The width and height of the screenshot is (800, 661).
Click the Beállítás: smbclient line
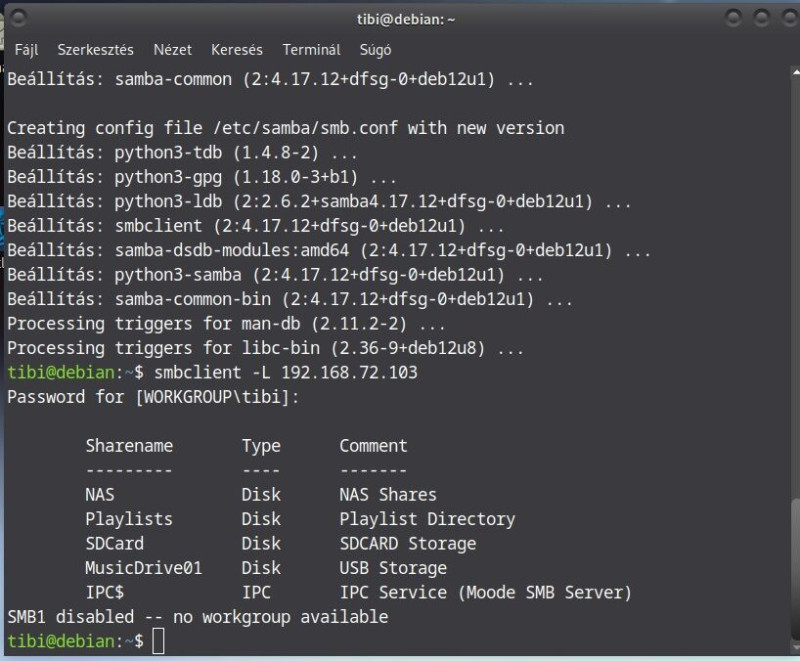256,226
